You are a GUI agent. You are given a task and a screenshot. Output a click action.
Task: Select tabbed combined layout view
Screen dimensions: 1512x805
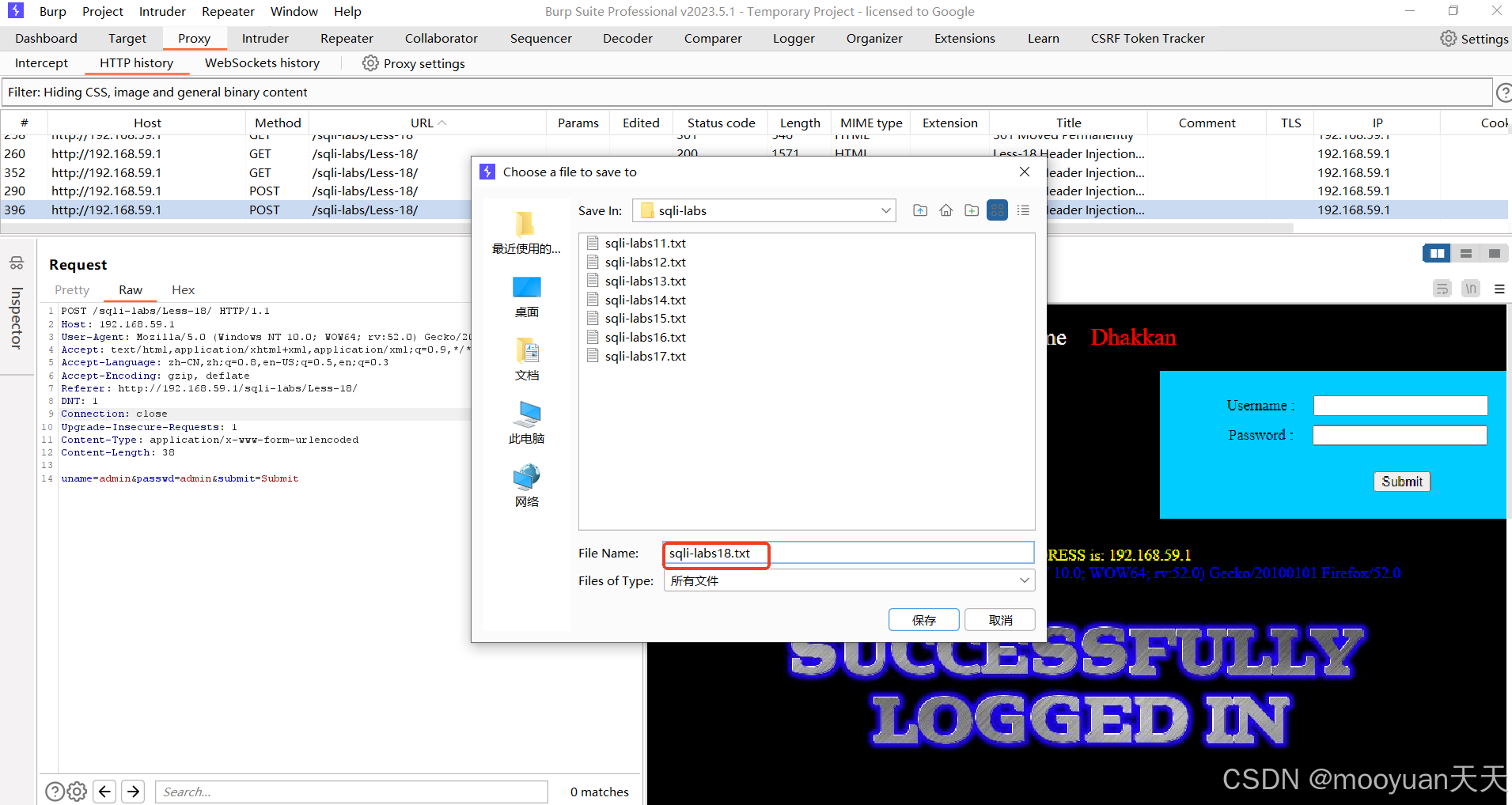click(1494, 253)
